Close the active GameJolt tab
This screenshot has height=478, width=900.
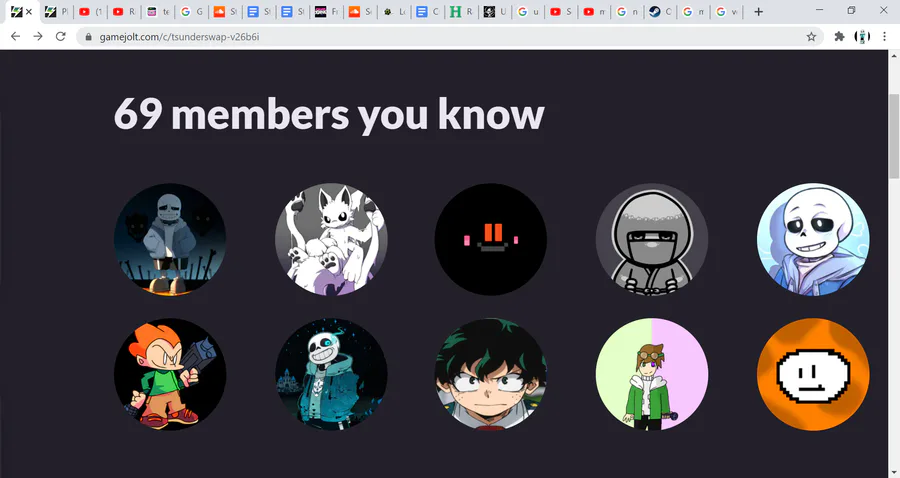[29, 11]
